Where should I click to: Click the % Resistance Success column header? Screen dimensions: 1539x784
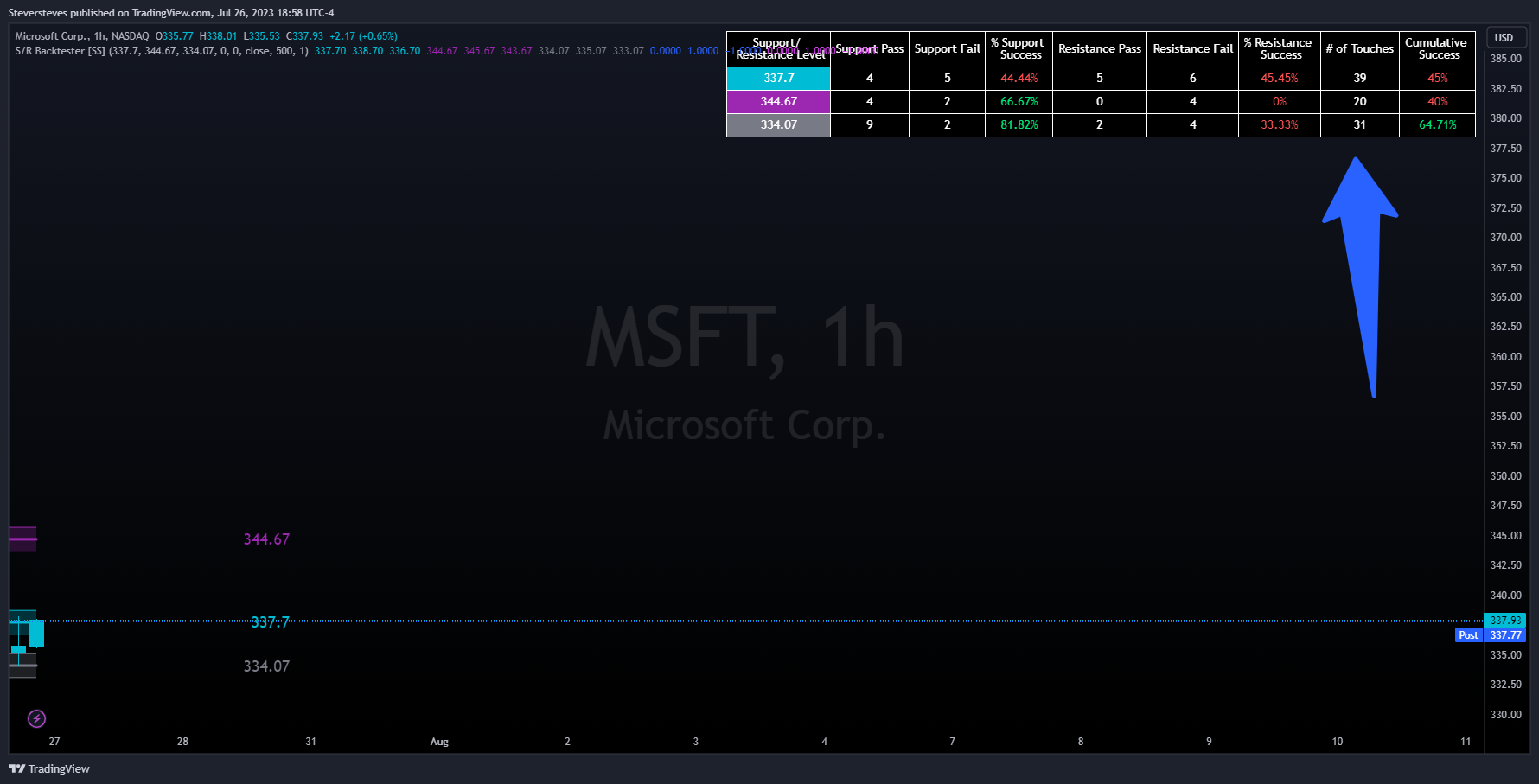tap(1280, 49)
